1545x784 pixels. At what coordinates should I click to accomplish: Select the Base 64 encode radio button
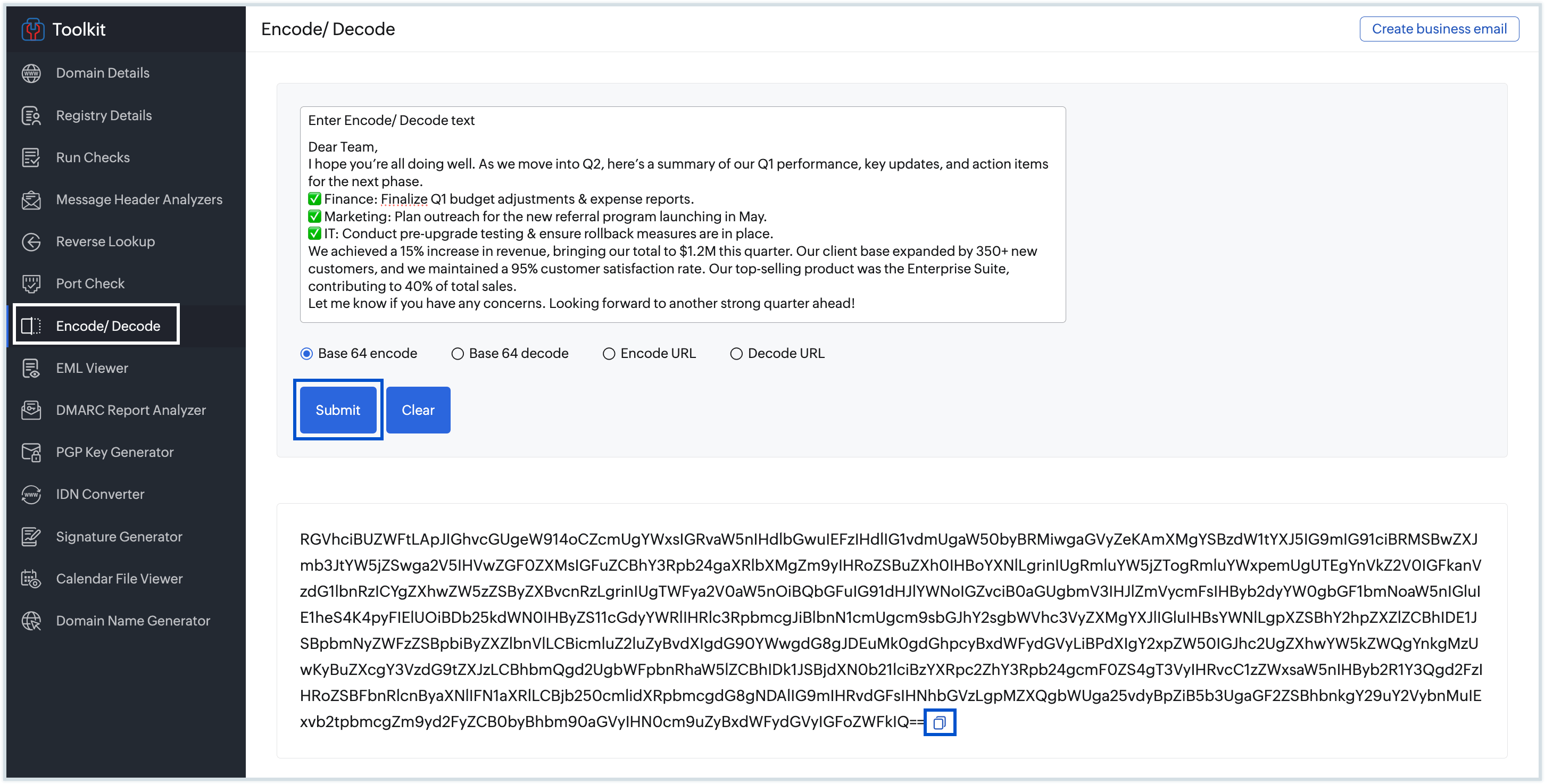coord(306,354)
